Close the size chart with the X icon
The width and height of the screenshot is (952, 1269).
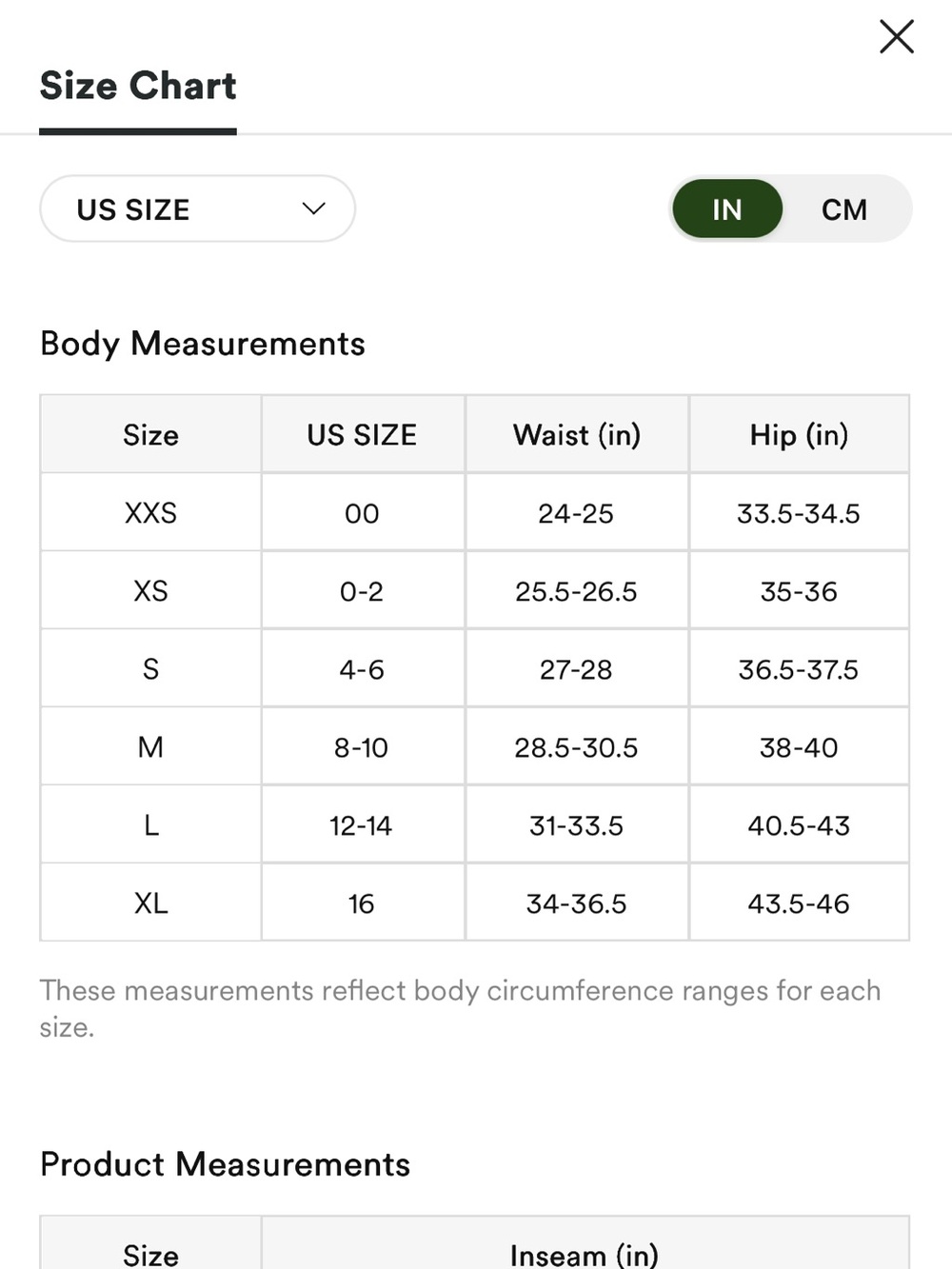pos(897,37)
